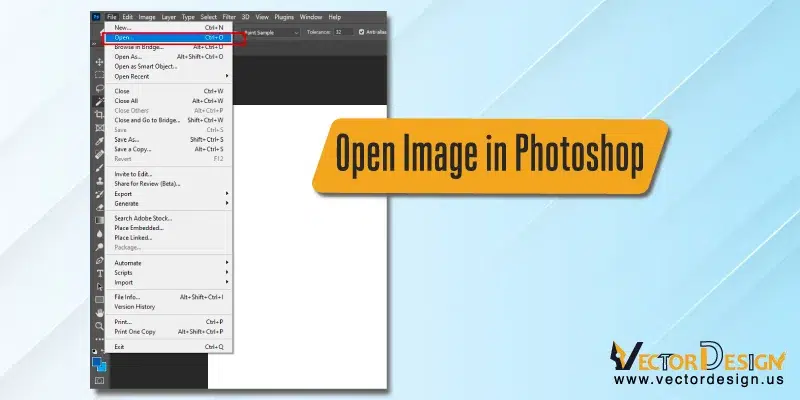Select the Rectangle shape tool
Viewport: 800px width, 400px height.
tap(99, 299)
